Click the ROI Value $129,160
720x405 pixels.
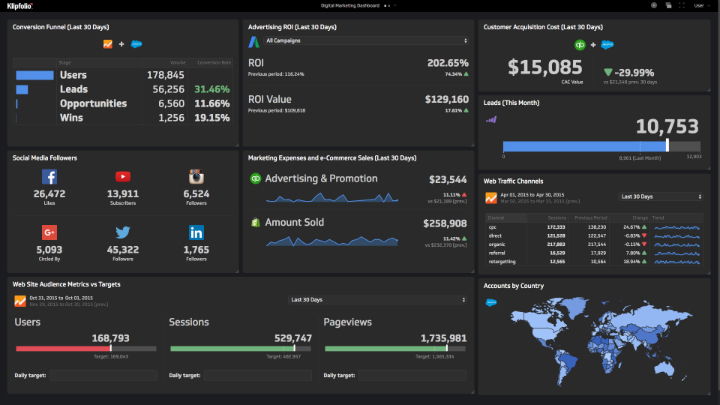point(447,99)
